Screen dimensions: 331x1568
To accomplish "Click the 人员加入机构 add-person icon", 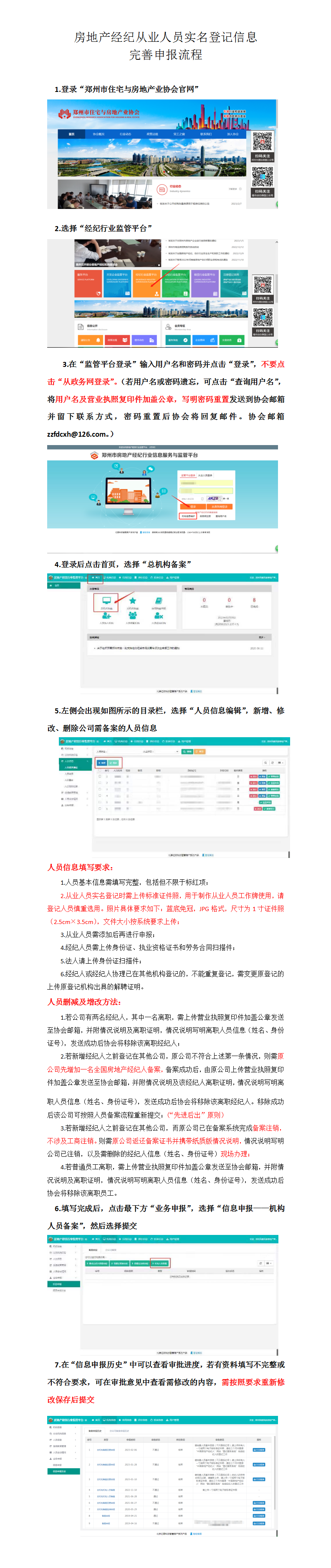I will (106, 616).
